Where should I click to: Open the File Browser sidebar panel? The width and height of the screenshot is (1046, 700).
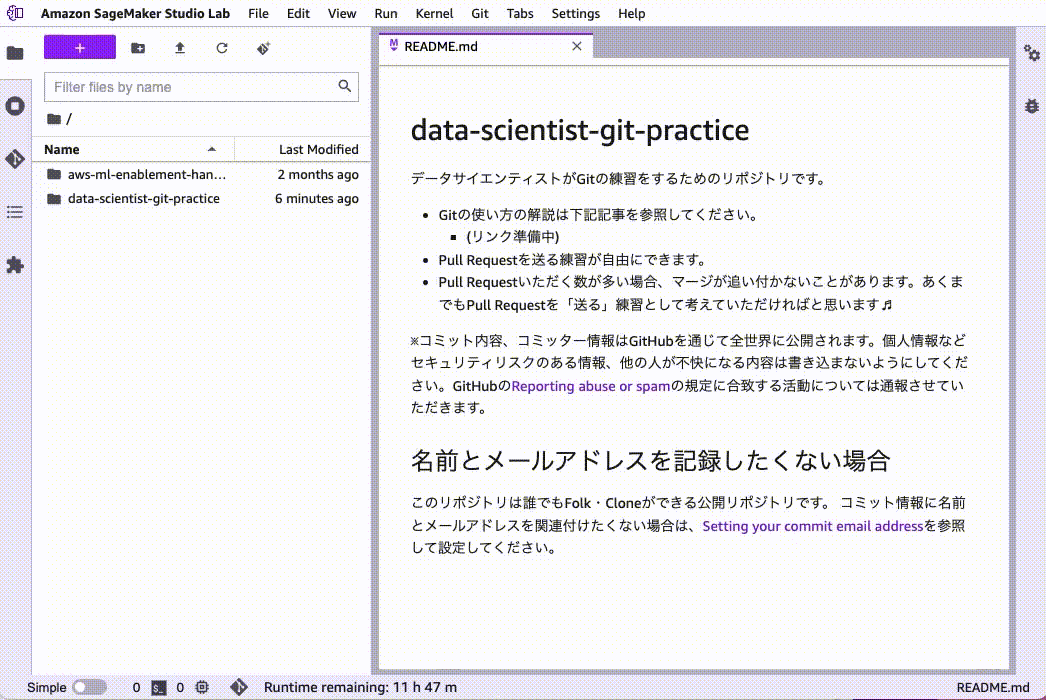[x=15, y=53]
